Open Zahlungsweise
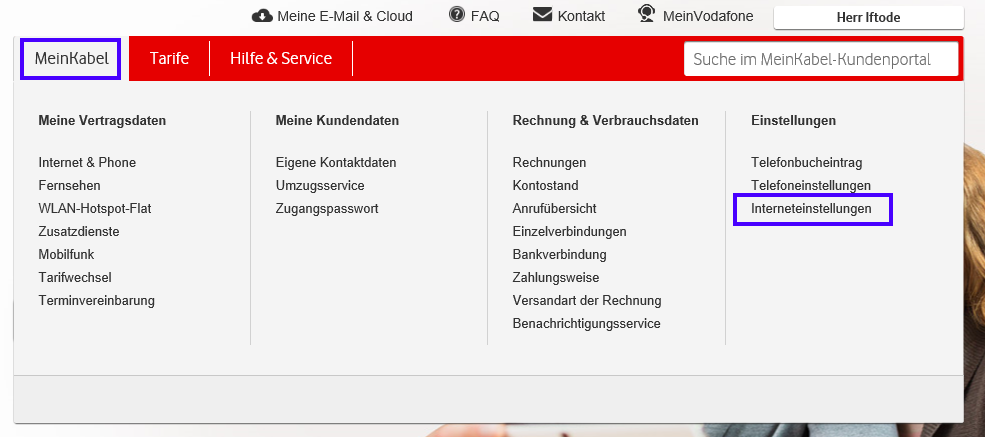The width and height of the screenshot is (985, 437). [555, 278]
